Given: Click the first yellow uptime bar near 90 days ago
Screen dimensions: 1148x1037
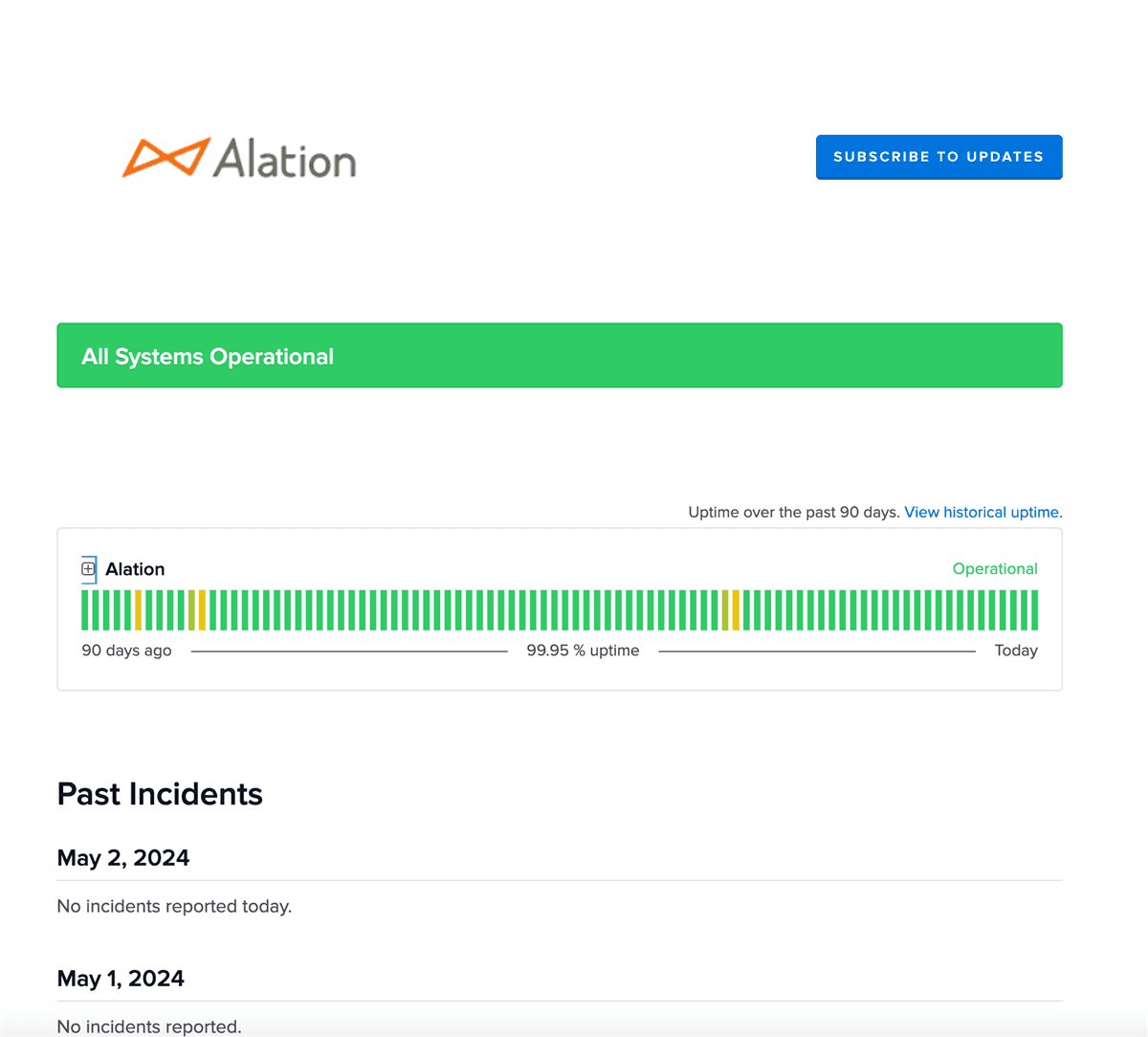Looking at the screenshot, I should tap(139, 608).
